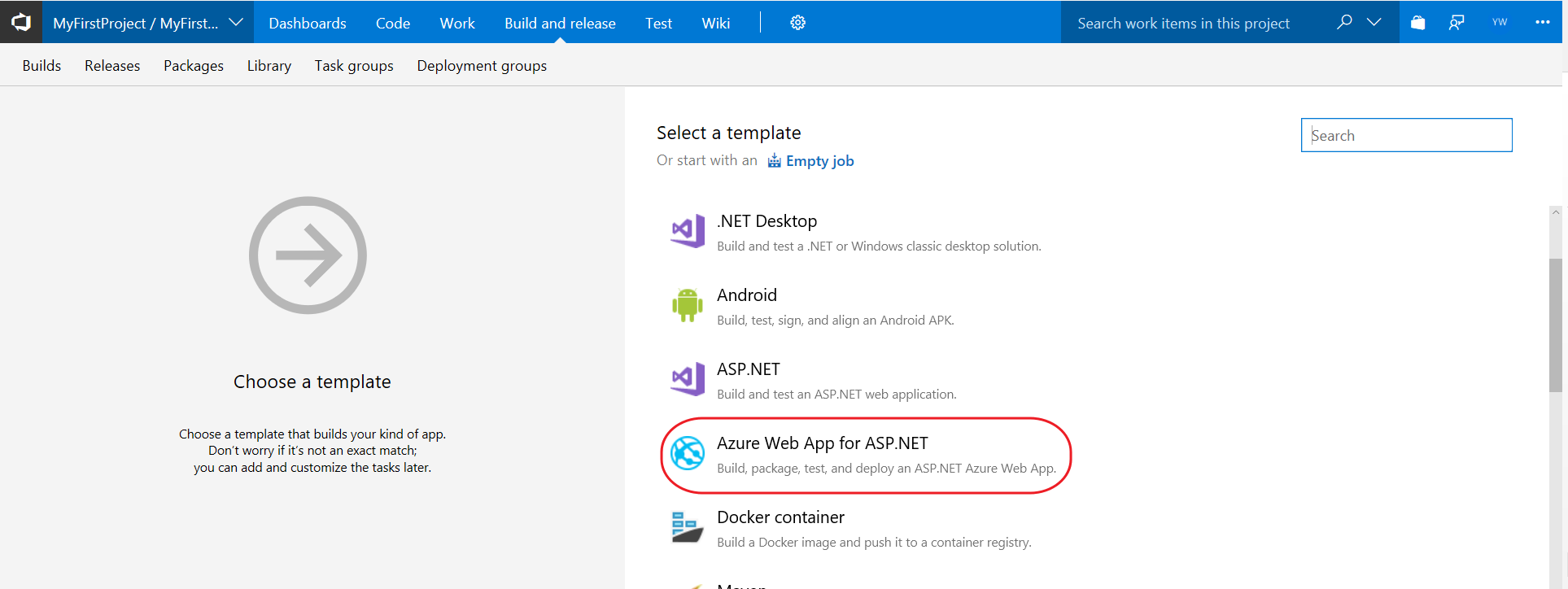1568x589 pixels.
Task: Click the Docker container template icon
Action: coord(687,527)
